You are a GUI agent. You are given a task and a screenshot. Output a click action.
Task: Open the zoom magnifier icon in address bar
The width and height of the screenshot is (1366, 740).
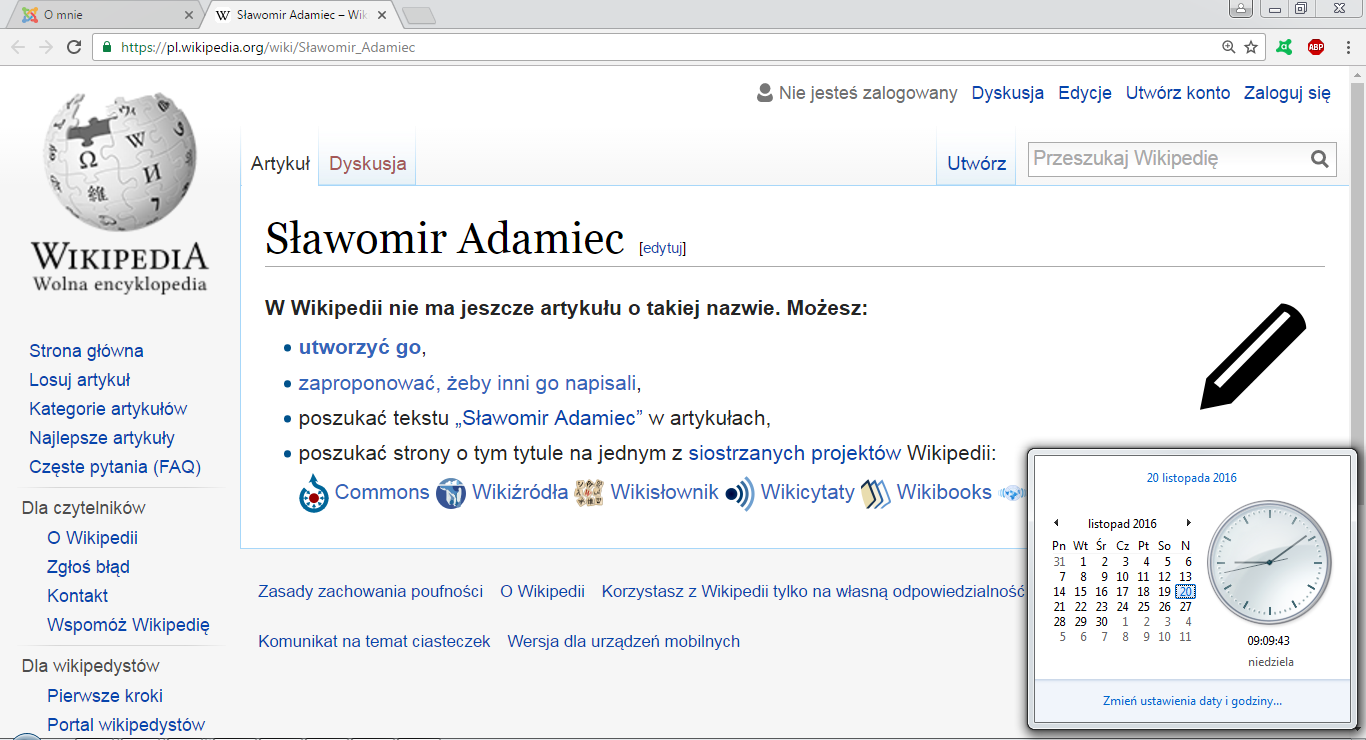click(x=1229, y=47)
